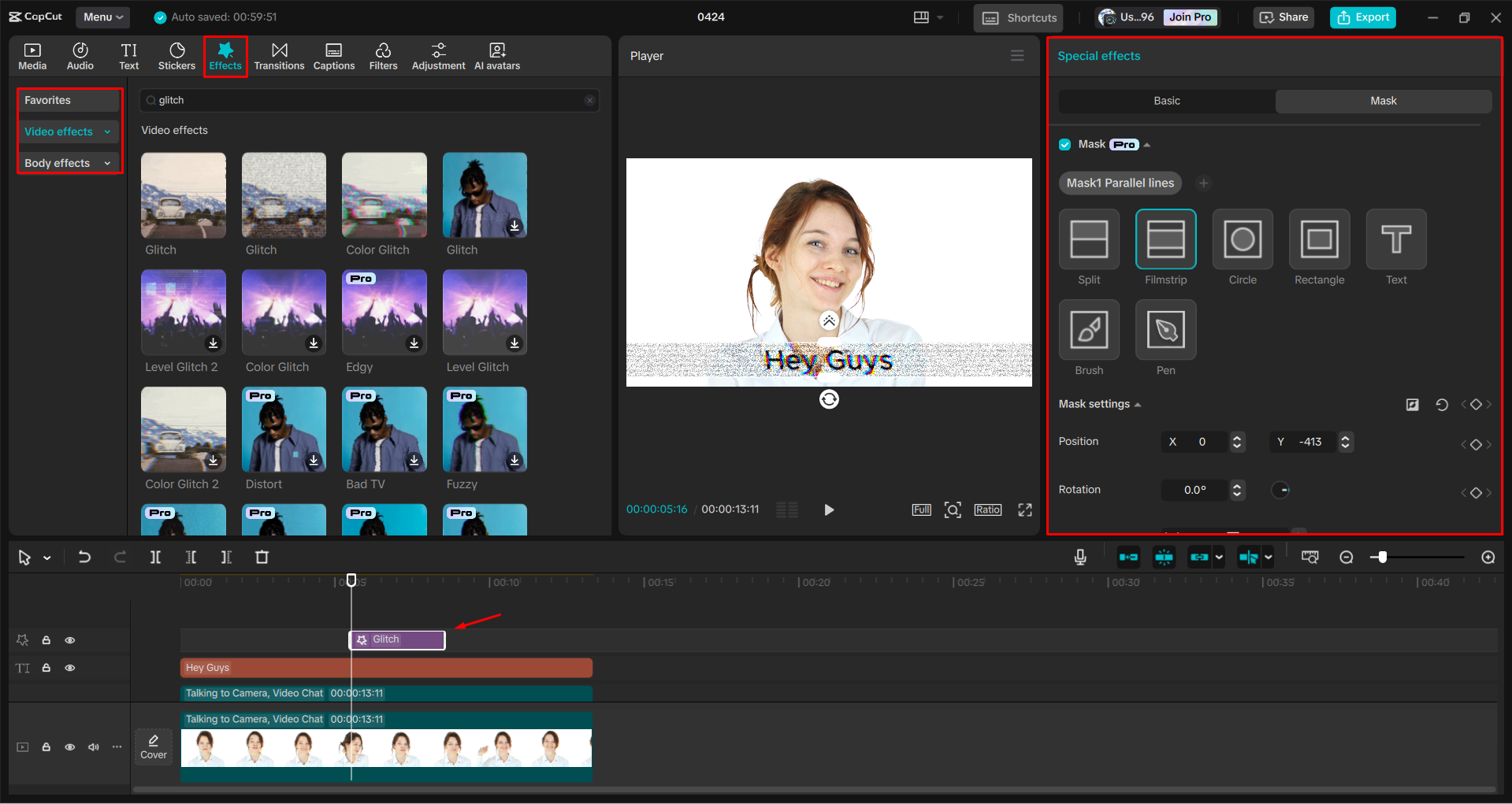Click the Export button
1512x804 pixels.
(1363, 17)
